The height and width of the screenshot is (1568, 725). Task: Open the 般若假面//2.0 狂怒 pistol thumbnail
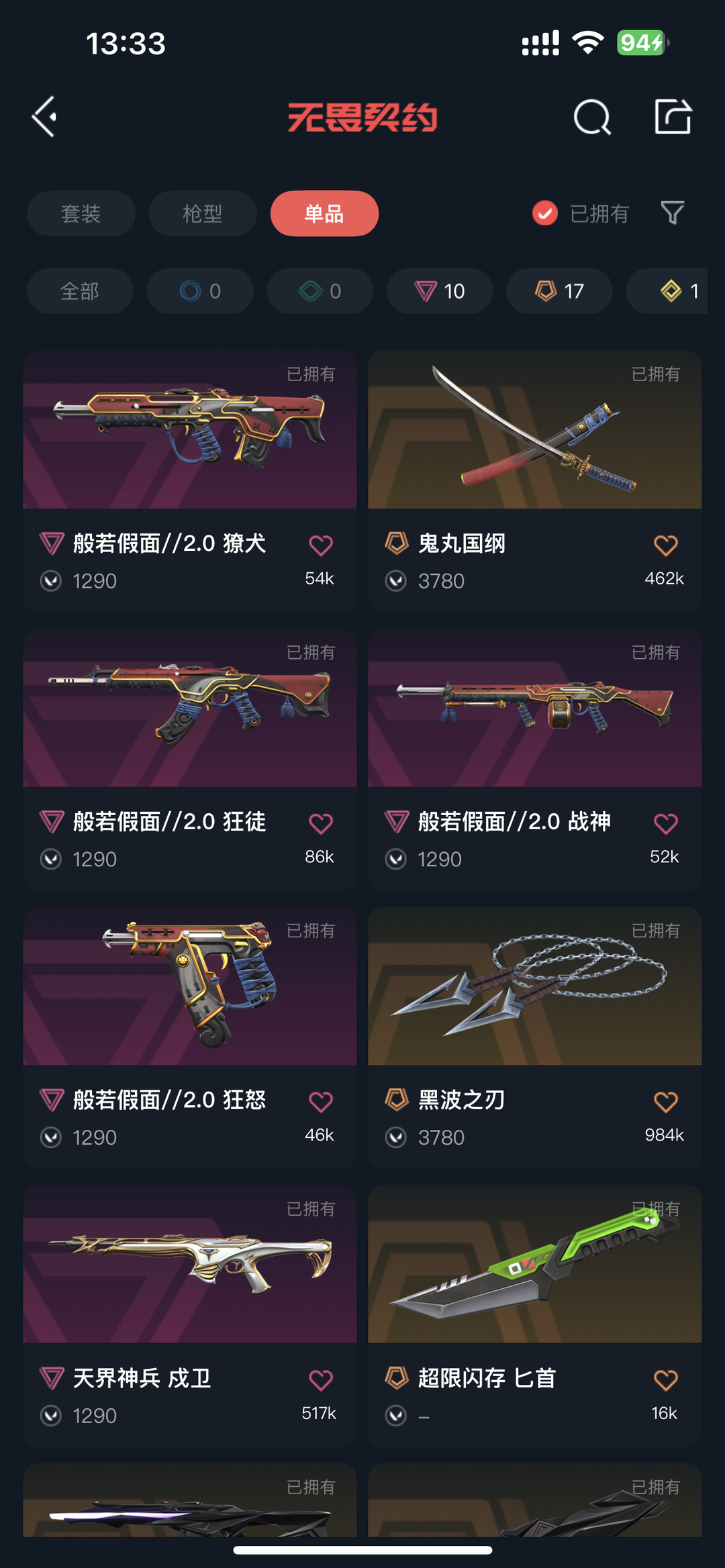click(x=190, y=986)
